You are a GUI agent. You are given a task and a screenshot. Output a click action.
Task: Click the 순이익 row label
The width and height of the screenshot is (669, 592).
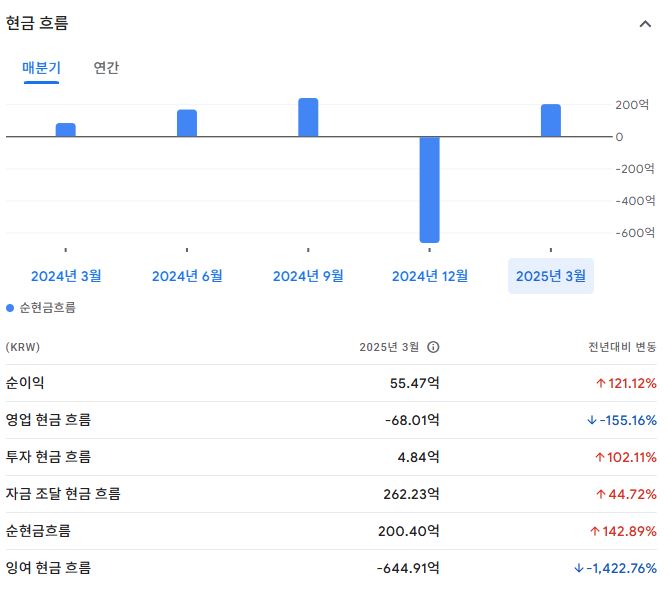tap(25, 383)
